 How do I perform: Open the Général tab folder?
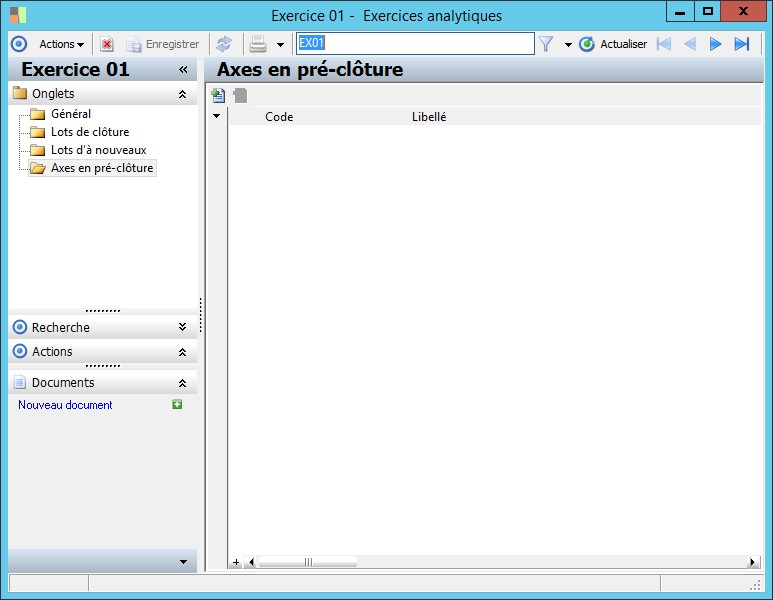(61, 114)
